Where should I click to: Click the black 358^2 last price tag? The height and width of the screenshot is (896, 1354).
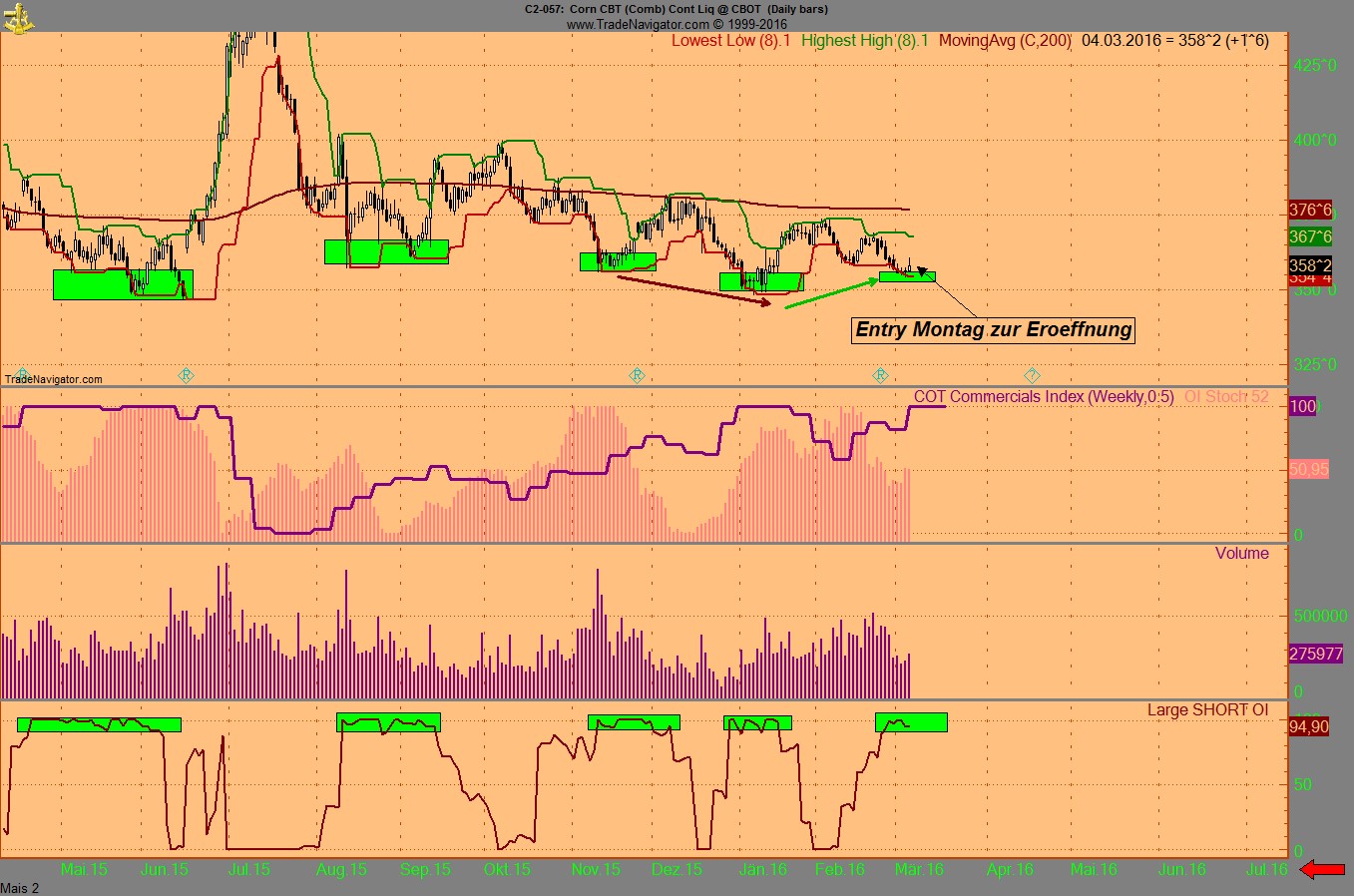(x=1310, y=265)
